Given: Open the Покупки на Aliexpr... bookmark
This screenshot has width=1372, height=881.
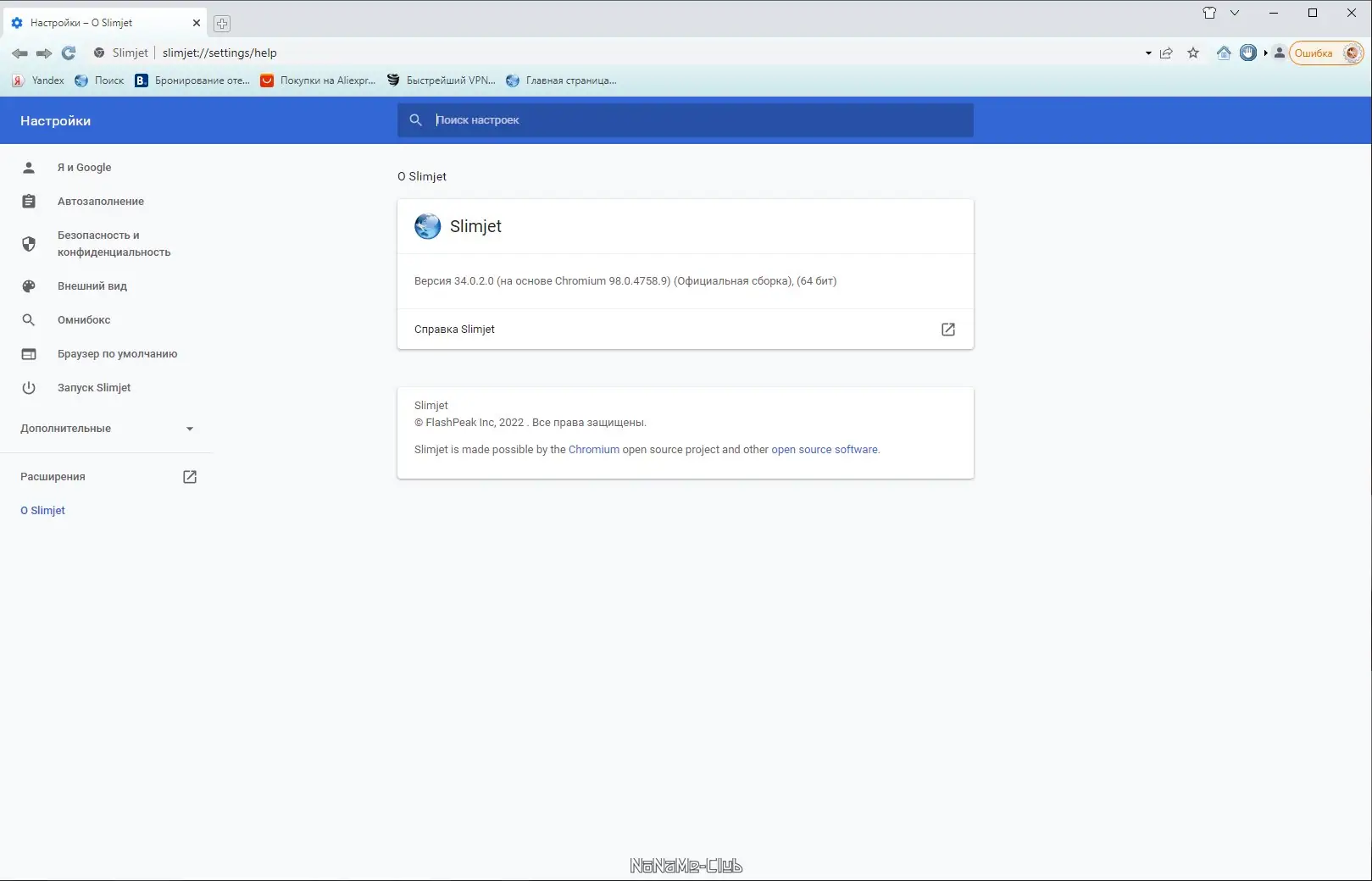Looking at the screenshot, I should click(318, 80).
